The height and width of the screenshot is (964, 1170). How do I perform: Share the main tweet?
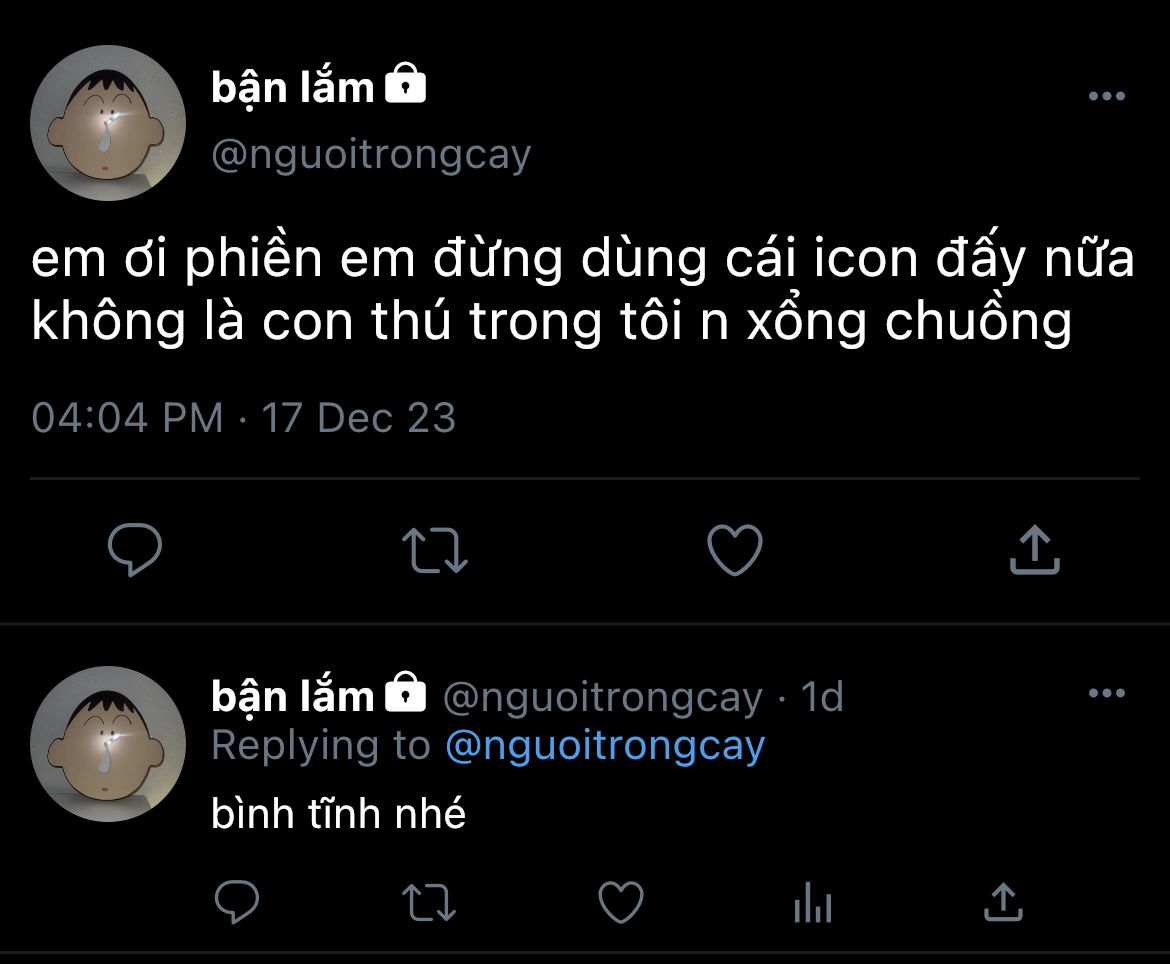pos(1035,549)
